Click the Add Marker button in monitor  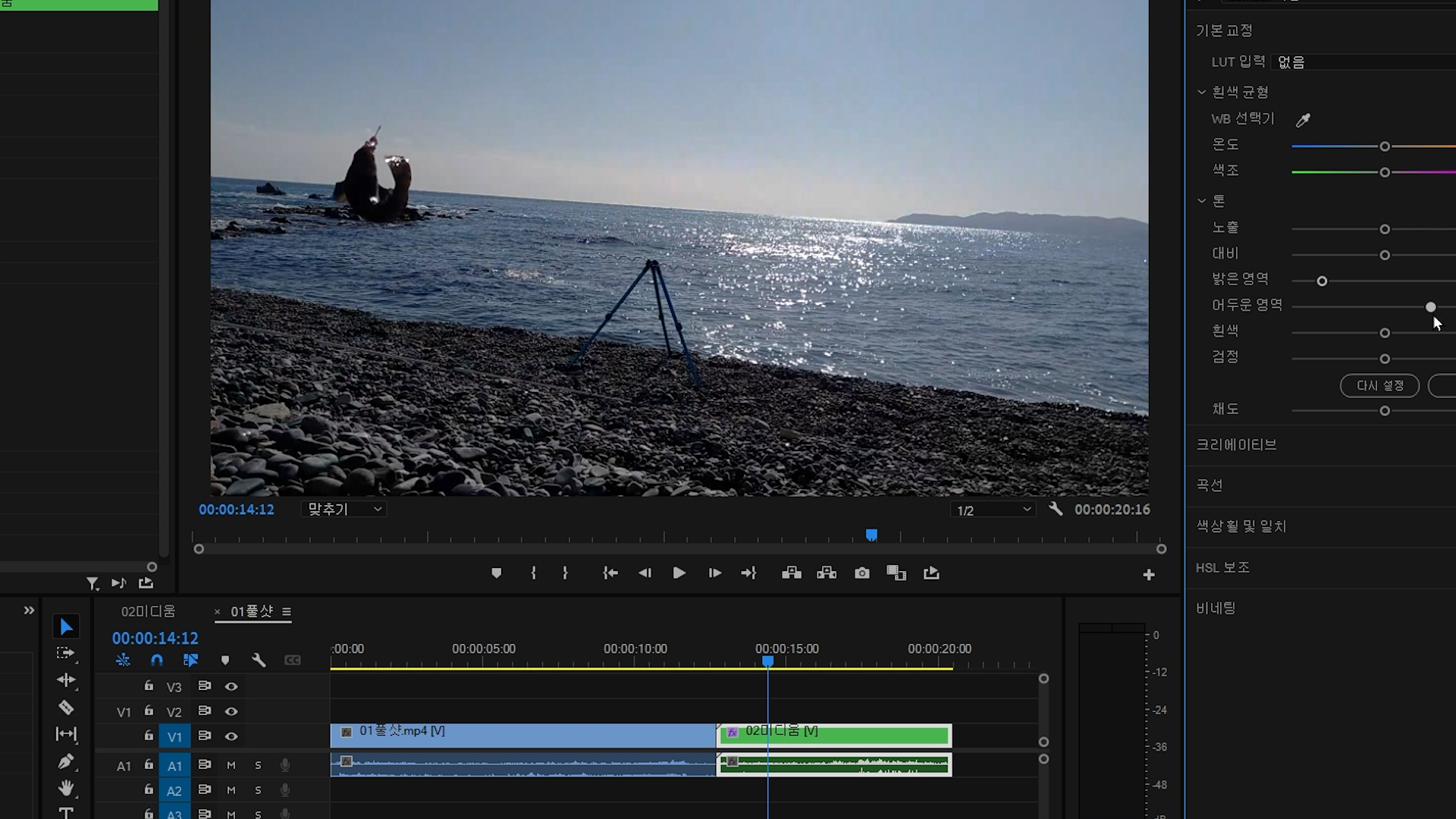click(x=496, y=573)
